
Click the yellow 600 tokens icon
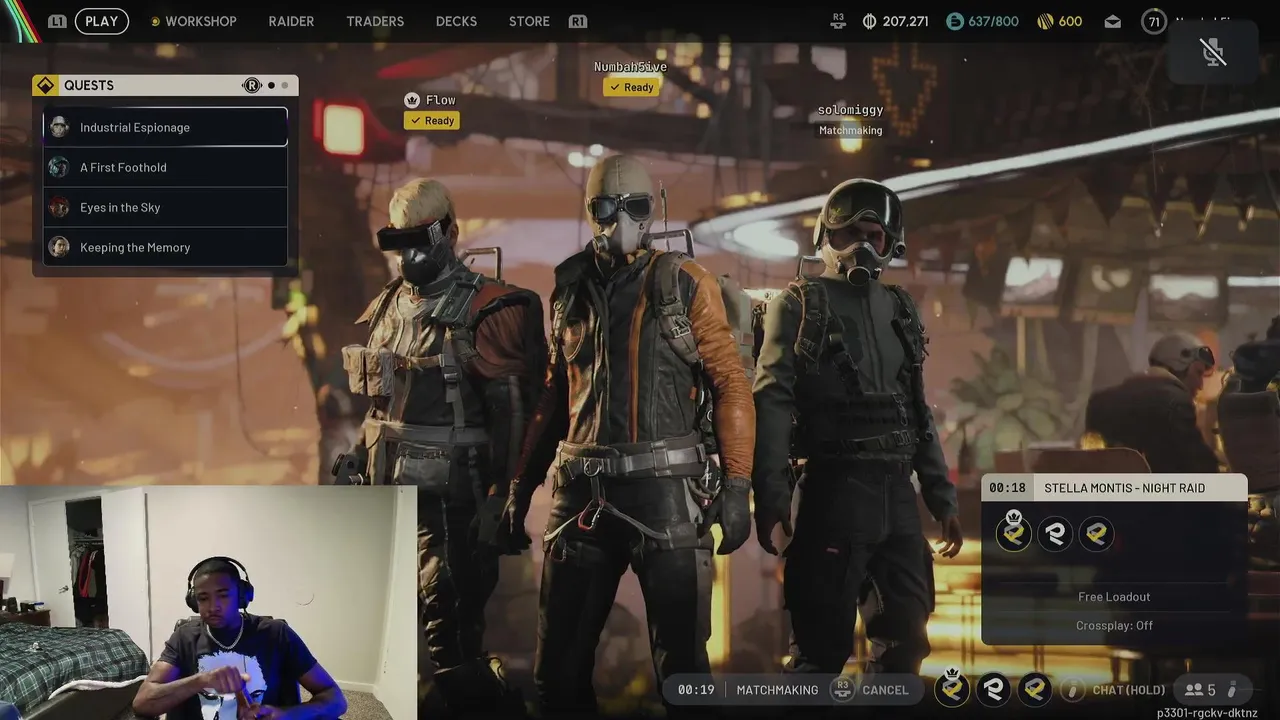click(x=1045, y=21)
